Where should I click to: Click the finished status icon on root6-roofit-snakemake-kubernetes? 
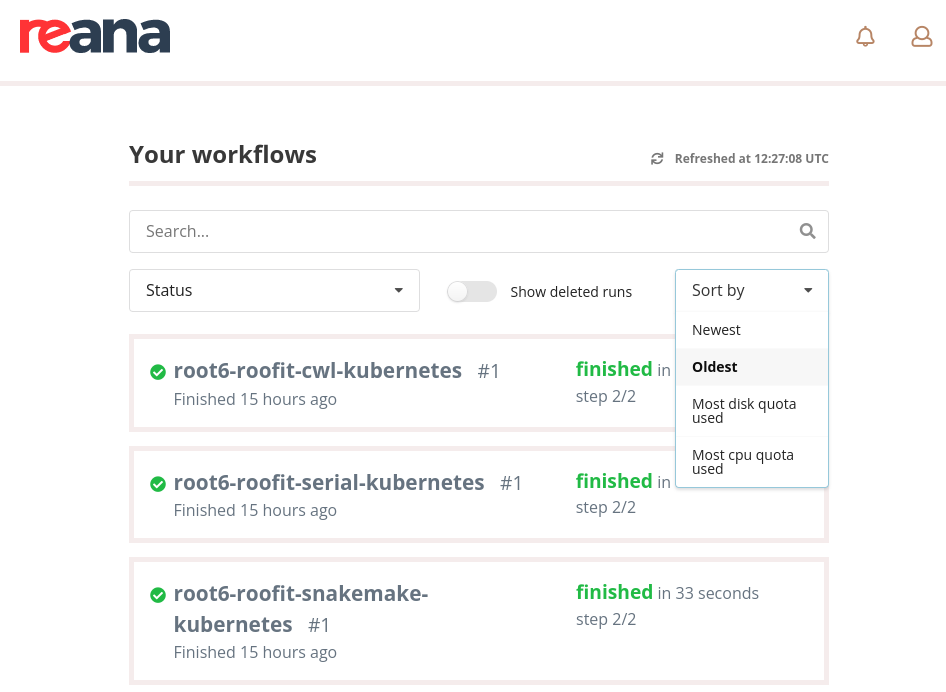tap(157, 594)
